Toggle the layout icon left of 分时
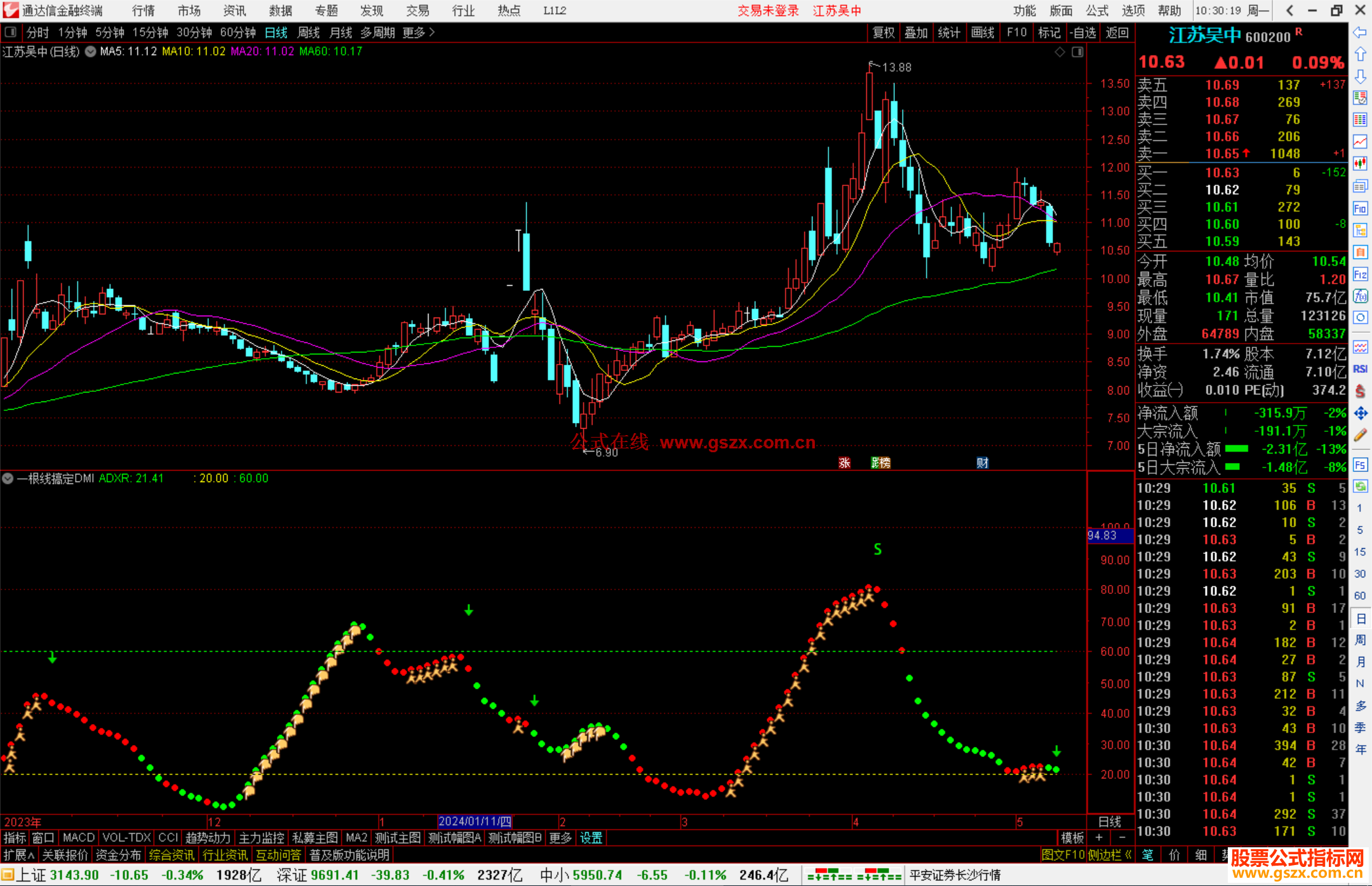The height and width of the screenshot is (886, 1372). [11, 32]
